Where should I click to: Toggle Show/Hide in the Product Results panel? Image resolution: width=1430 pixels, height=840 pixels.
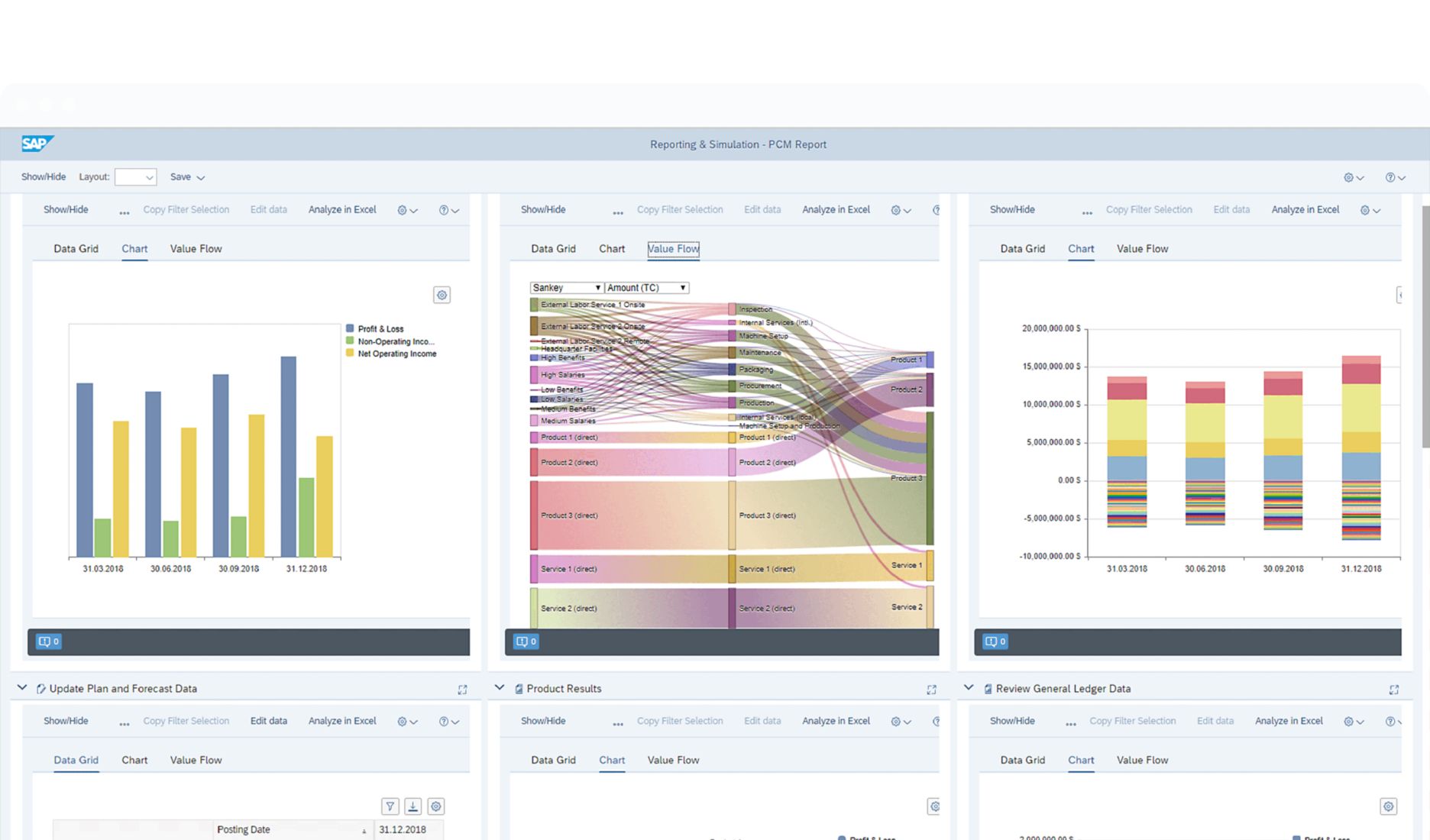[542, 721]
